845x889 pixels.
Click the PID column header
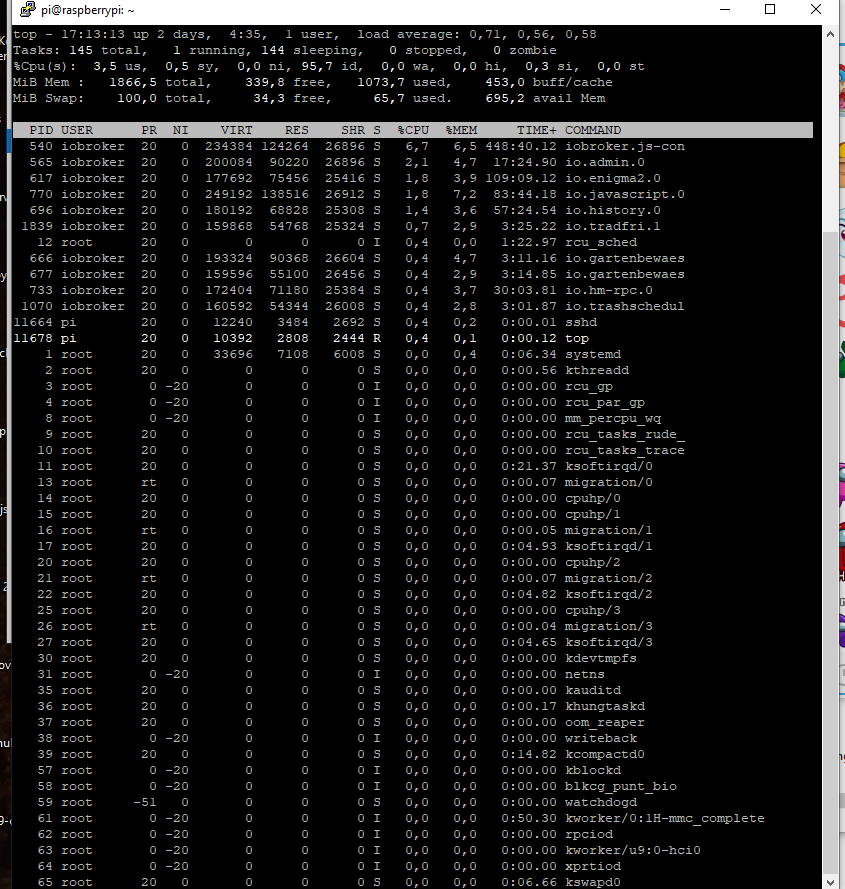pos(41,130)
